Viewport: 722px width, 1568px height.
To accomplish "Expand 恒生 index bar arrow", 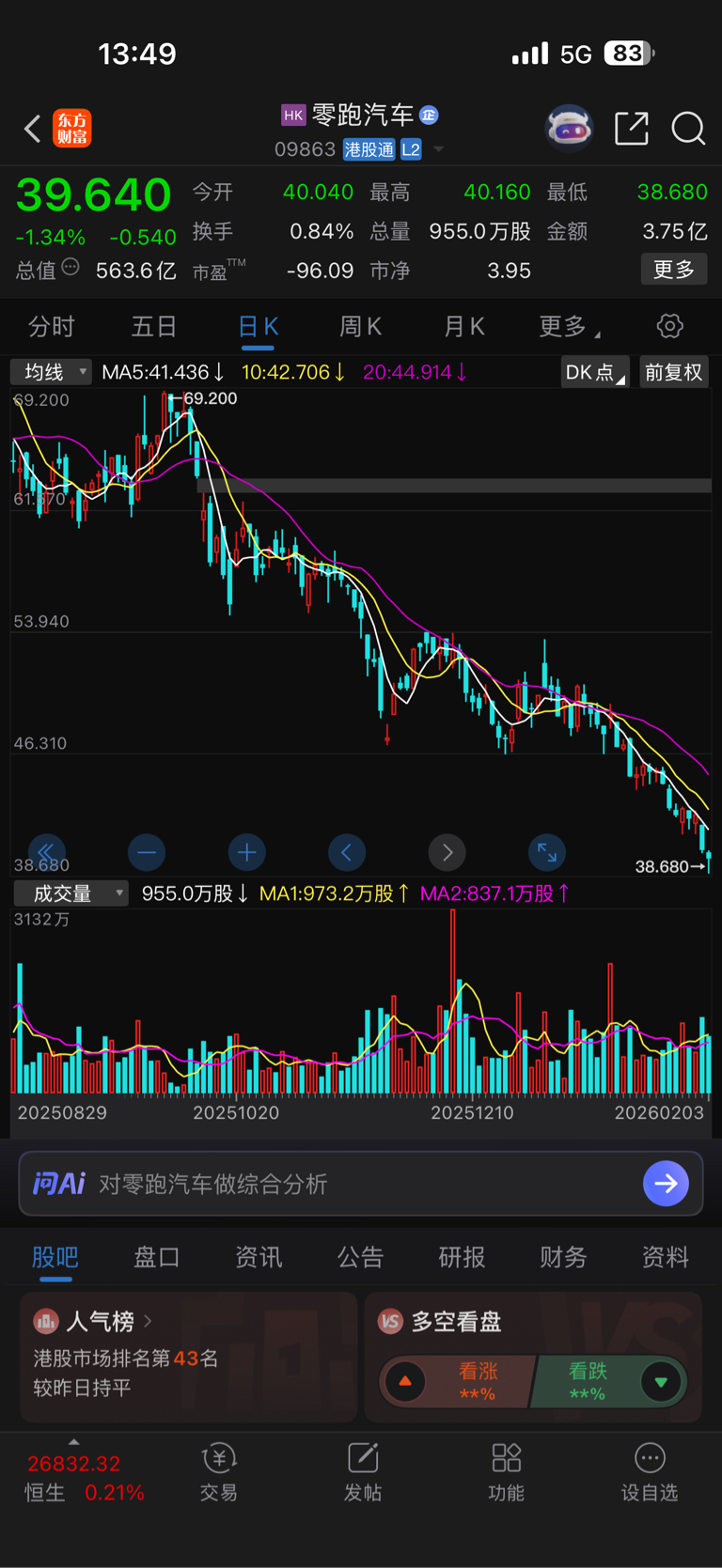I will click(74, 1441).
